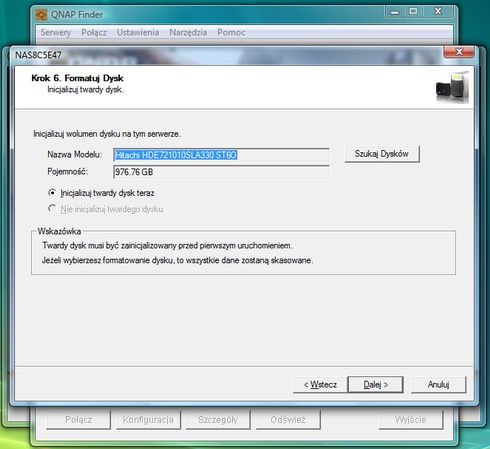Image resolution: width=490 pixels, height=449 pixels.
Task: Click the 'Pojemność' capacity field
Action: coord(221,172)
